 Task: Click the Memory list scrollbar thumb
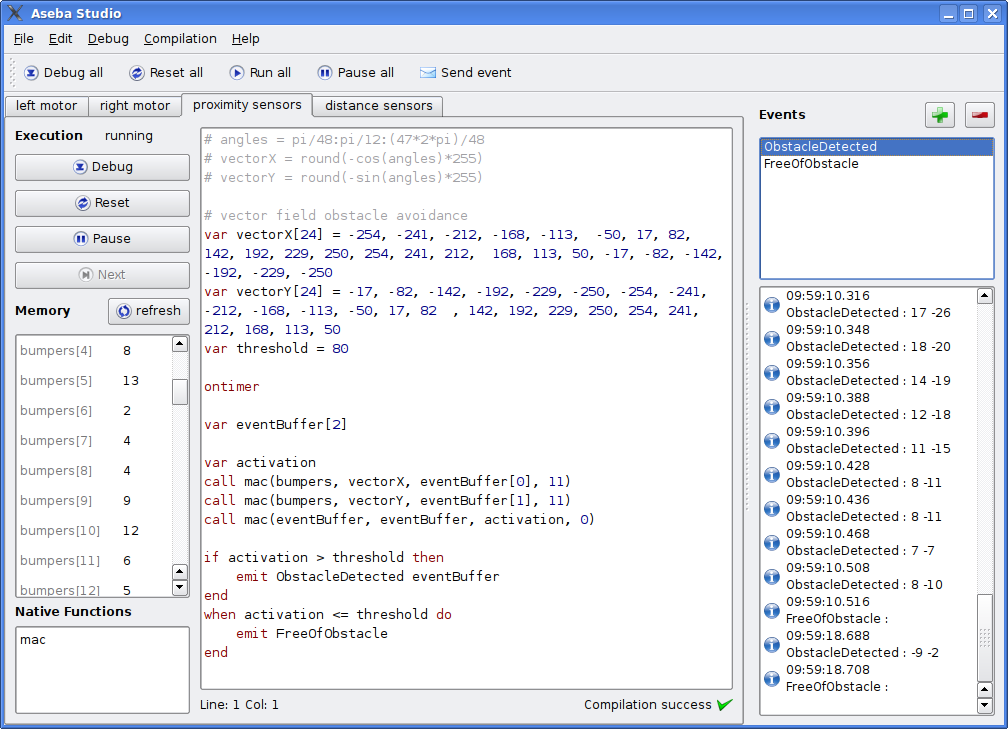[x=180, y=392]
